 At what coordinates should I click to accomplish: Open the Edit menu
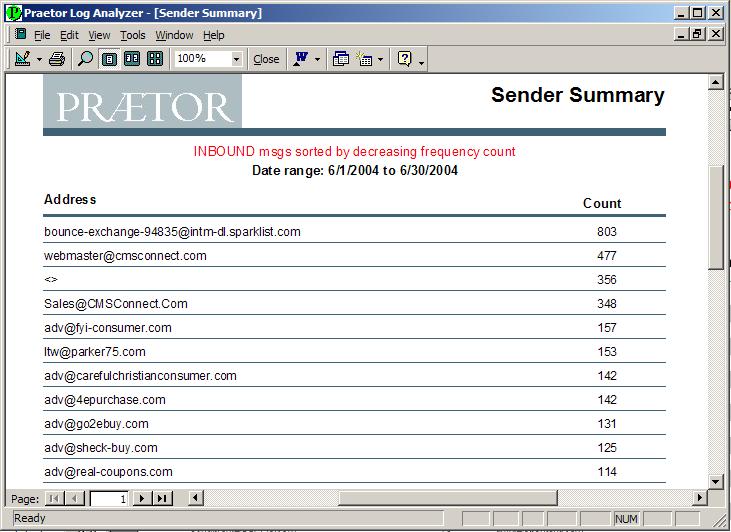click(69, 35)
